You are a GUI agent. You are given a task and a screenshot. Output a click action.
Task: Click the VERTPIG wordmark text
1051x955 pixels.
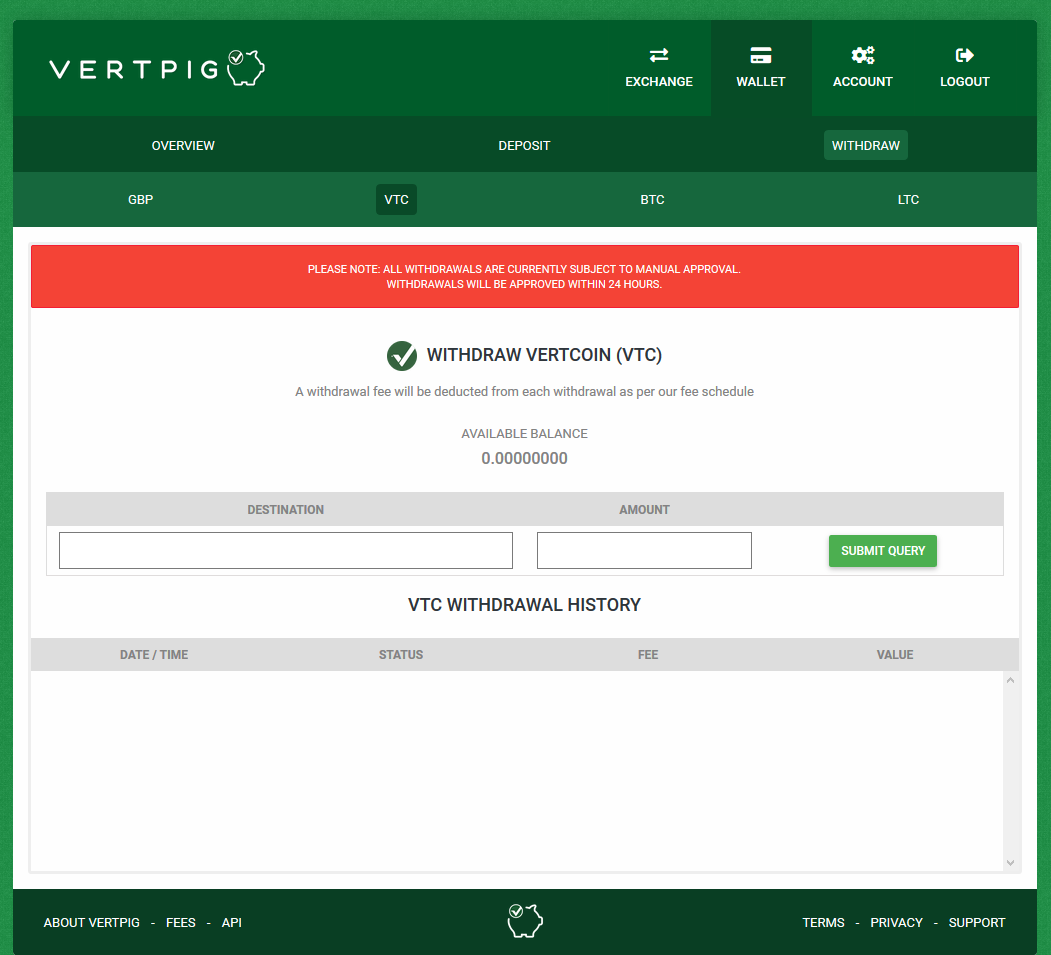click(x=135, y=69)
